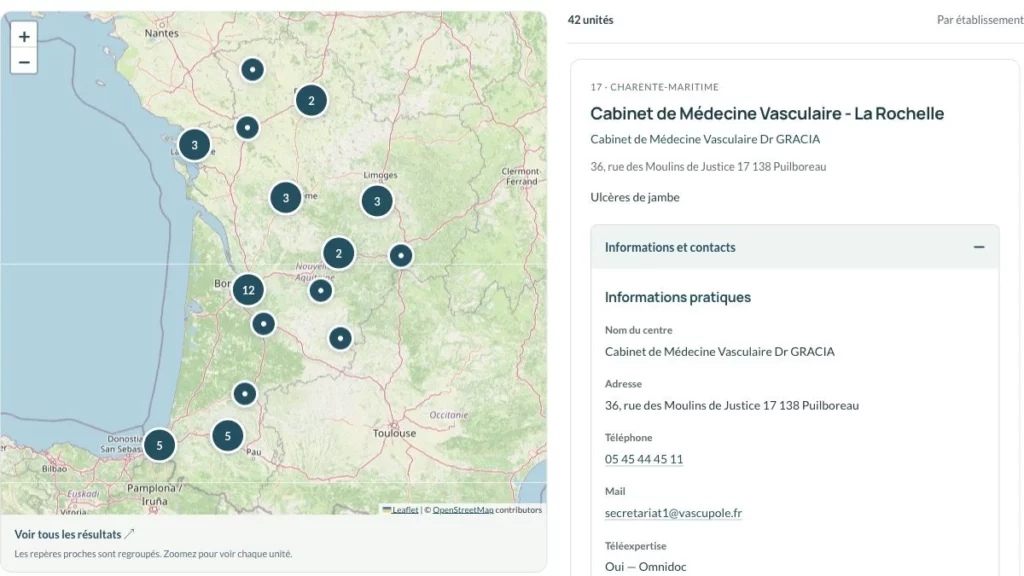
Task: Call phone number 05 45 44 45 11
Action: (x=644, y=459)
